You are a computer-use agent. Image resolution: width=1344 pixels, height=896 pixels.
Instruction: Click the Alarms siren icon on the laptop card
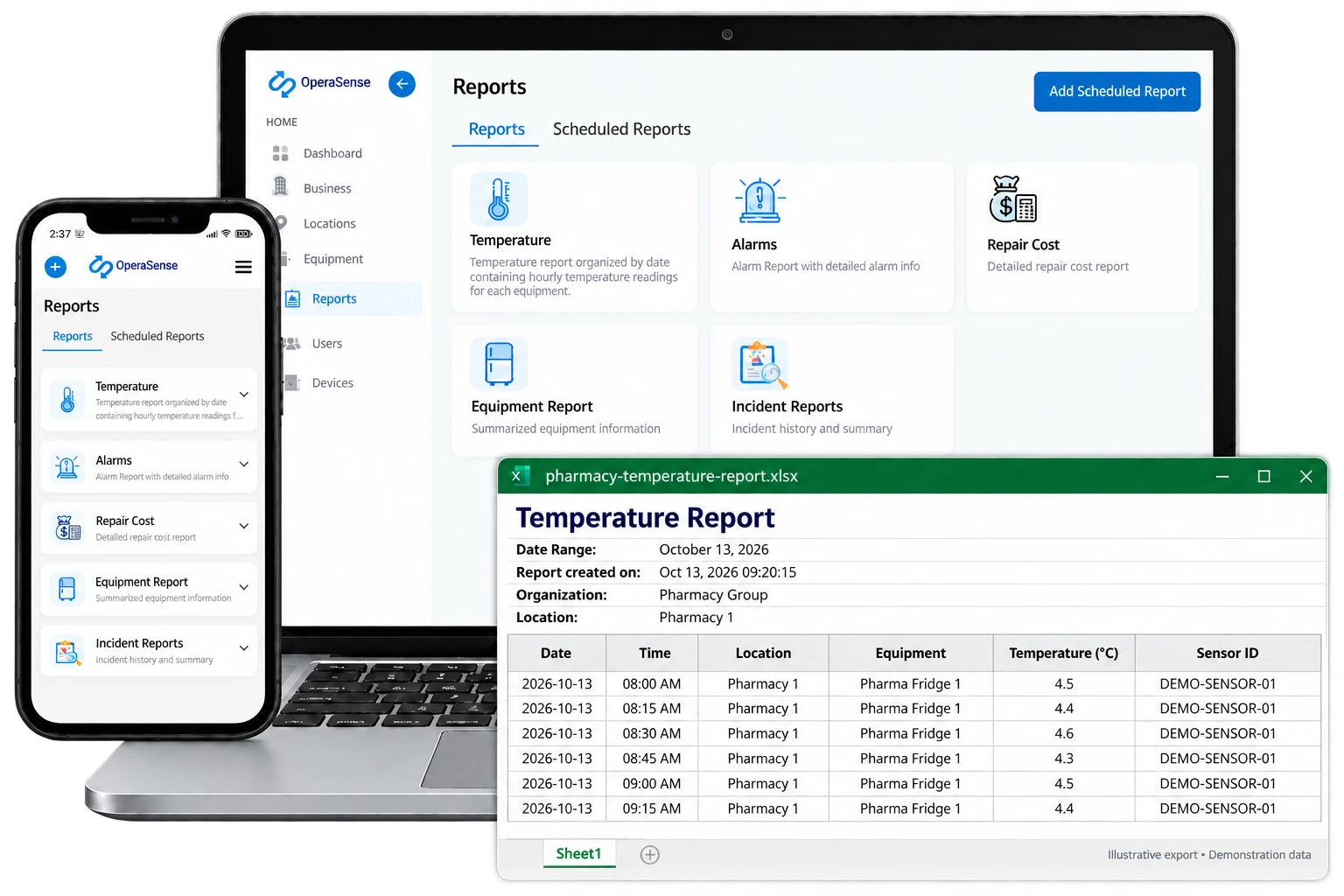759,201
